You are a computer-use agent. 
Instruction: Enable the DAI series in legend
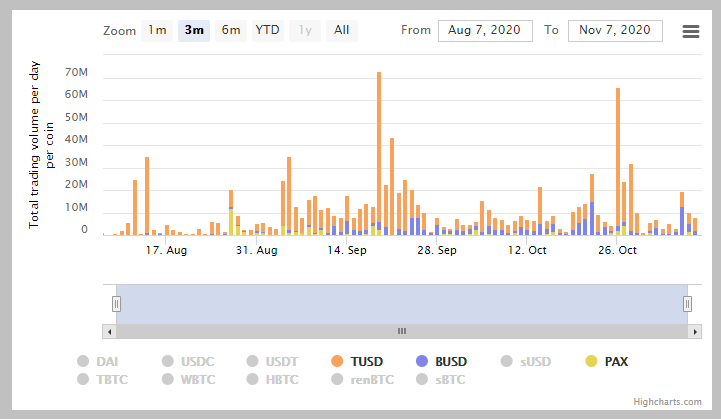pyautogui.click(x=98, y=361)
